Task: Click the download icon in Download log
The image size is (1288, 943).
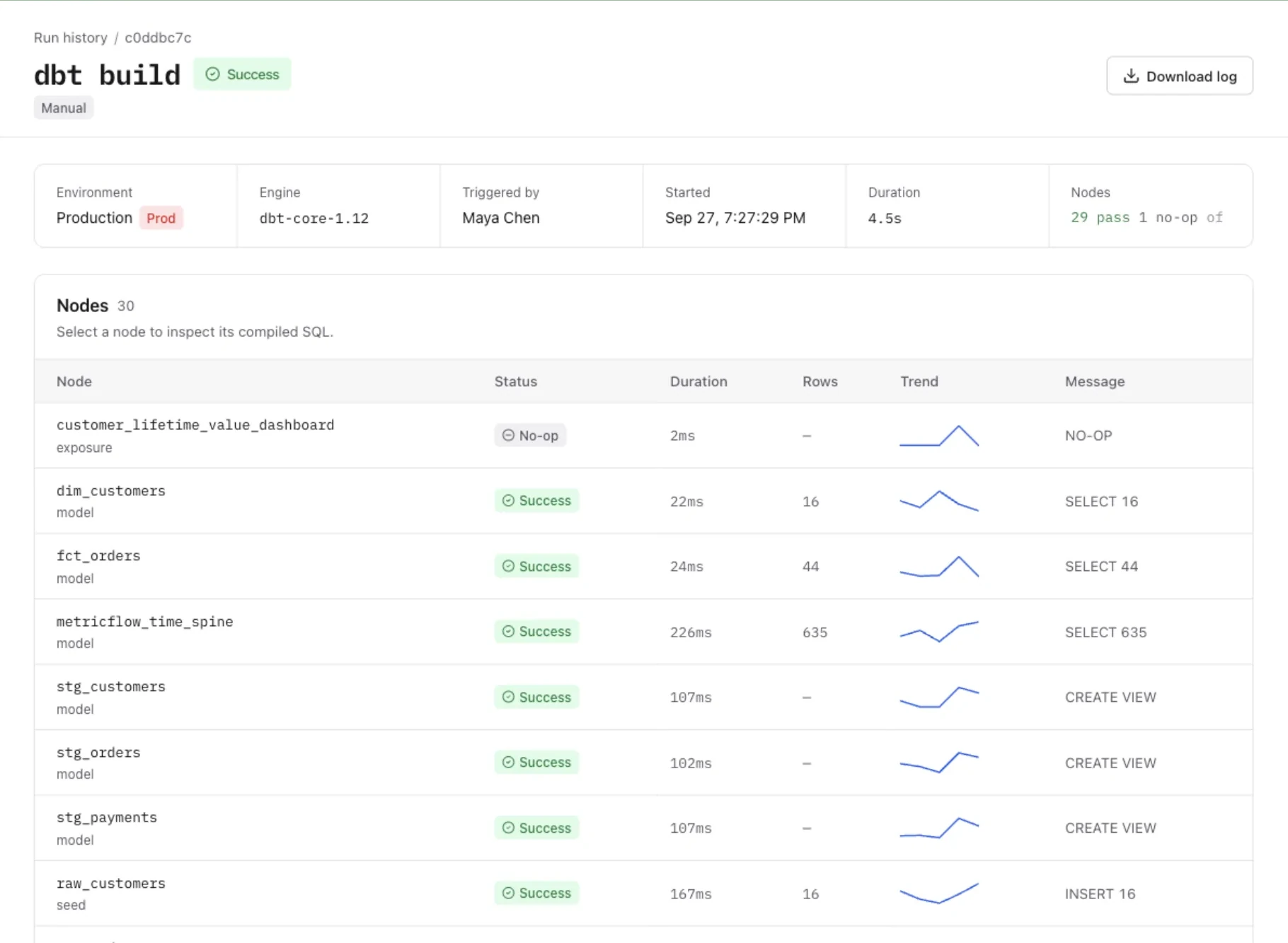Action: click(x=1131, y=76)
